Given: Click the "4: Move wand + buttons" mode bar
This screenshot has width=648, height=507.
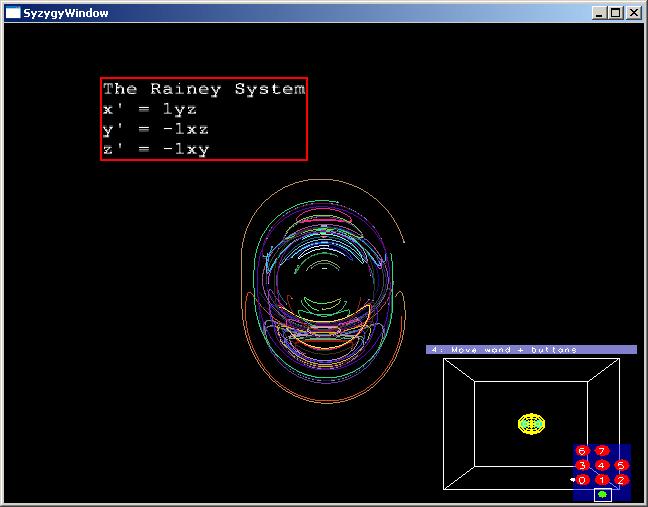Looking at the screenshot, I should [x=531, y=350].
